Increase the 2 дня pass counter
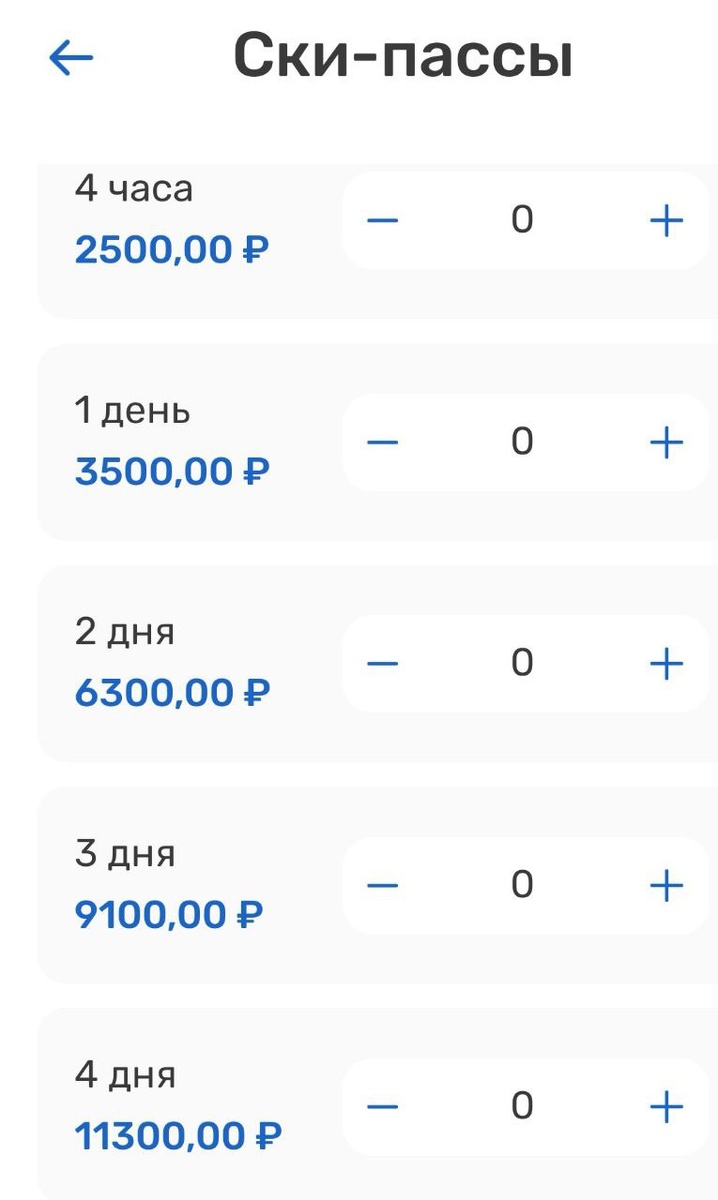 point(665,662)
